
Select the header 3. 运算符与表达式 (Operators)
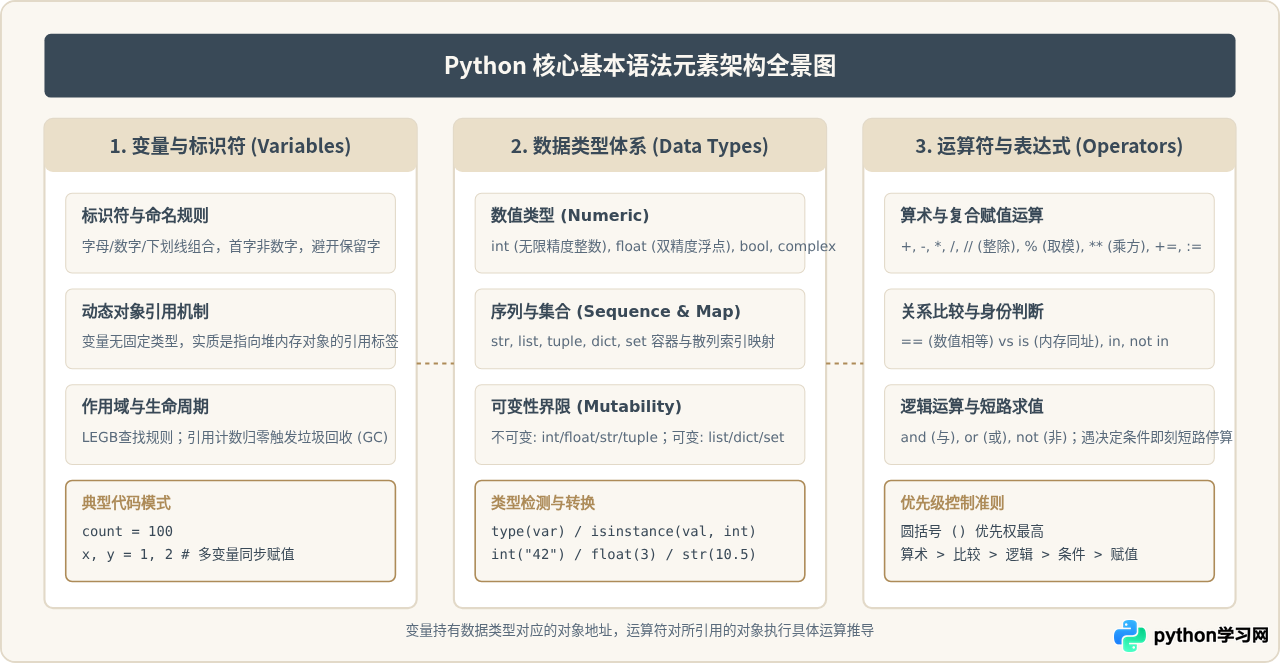(1049, 146)
